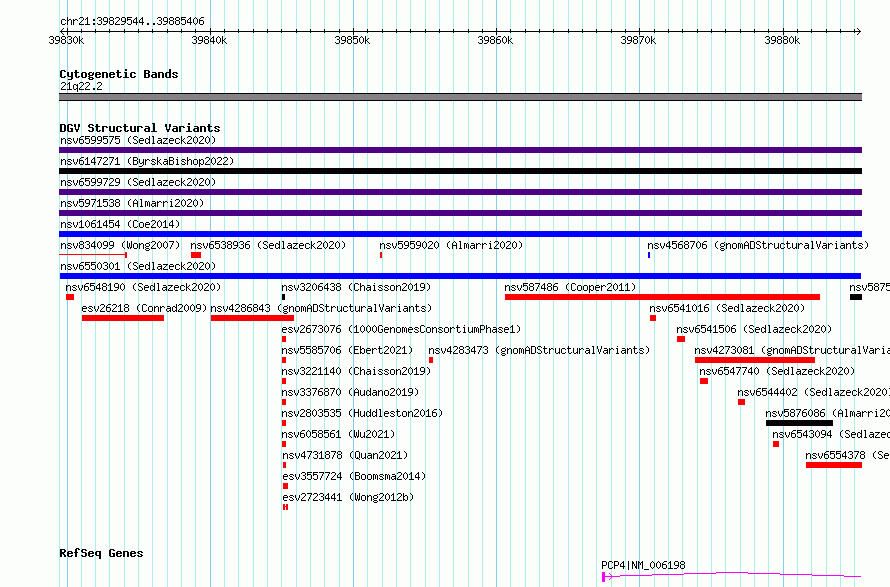Click the red nsv6544402 marker block
The height and width of the screenshot is (587, 890).
click(x=741, y=402)
